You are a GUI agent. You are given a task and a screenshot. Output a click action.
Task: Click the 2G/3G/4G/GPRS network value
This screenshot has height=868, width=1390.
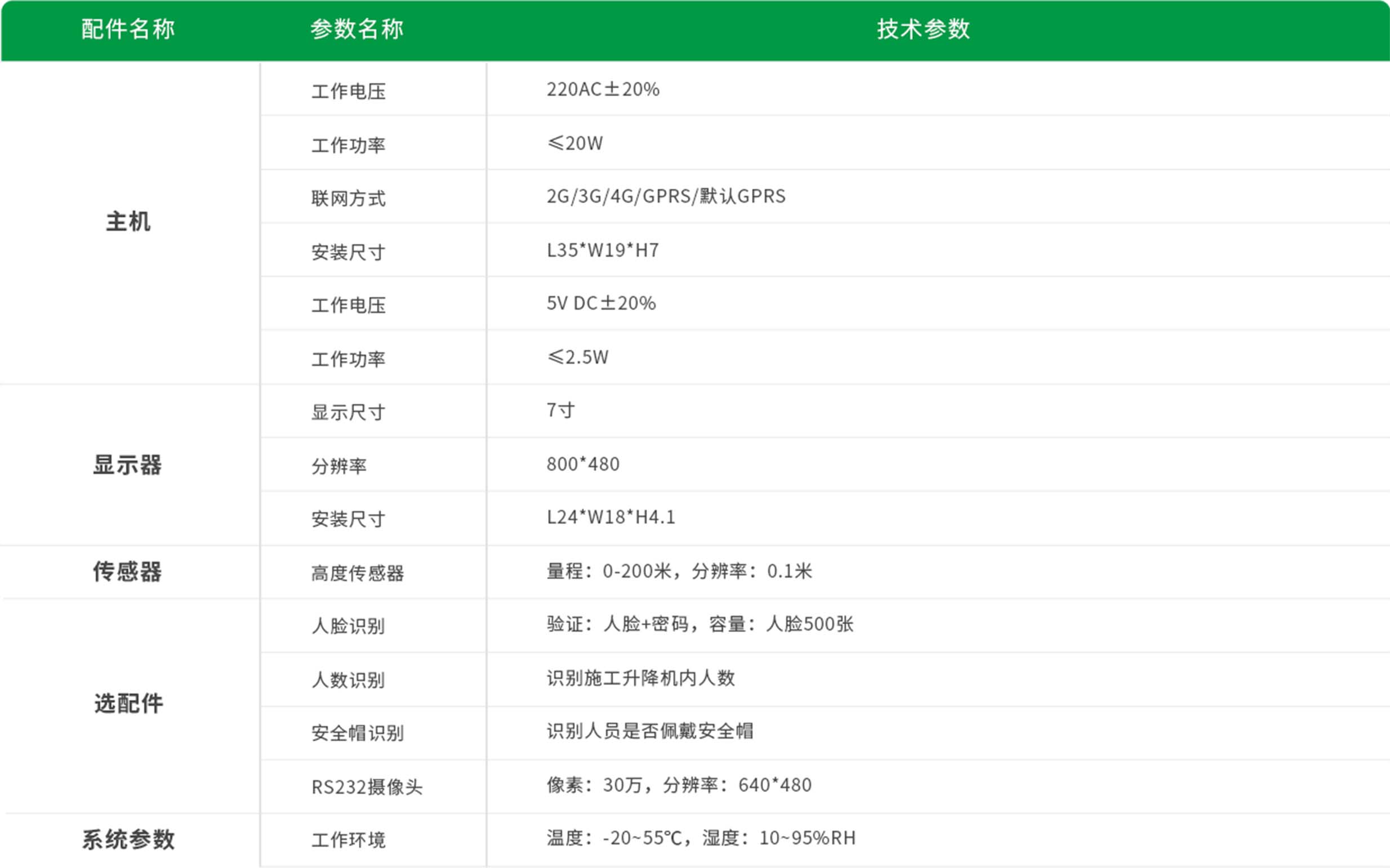pyautogui.click(x=665, y=196)
